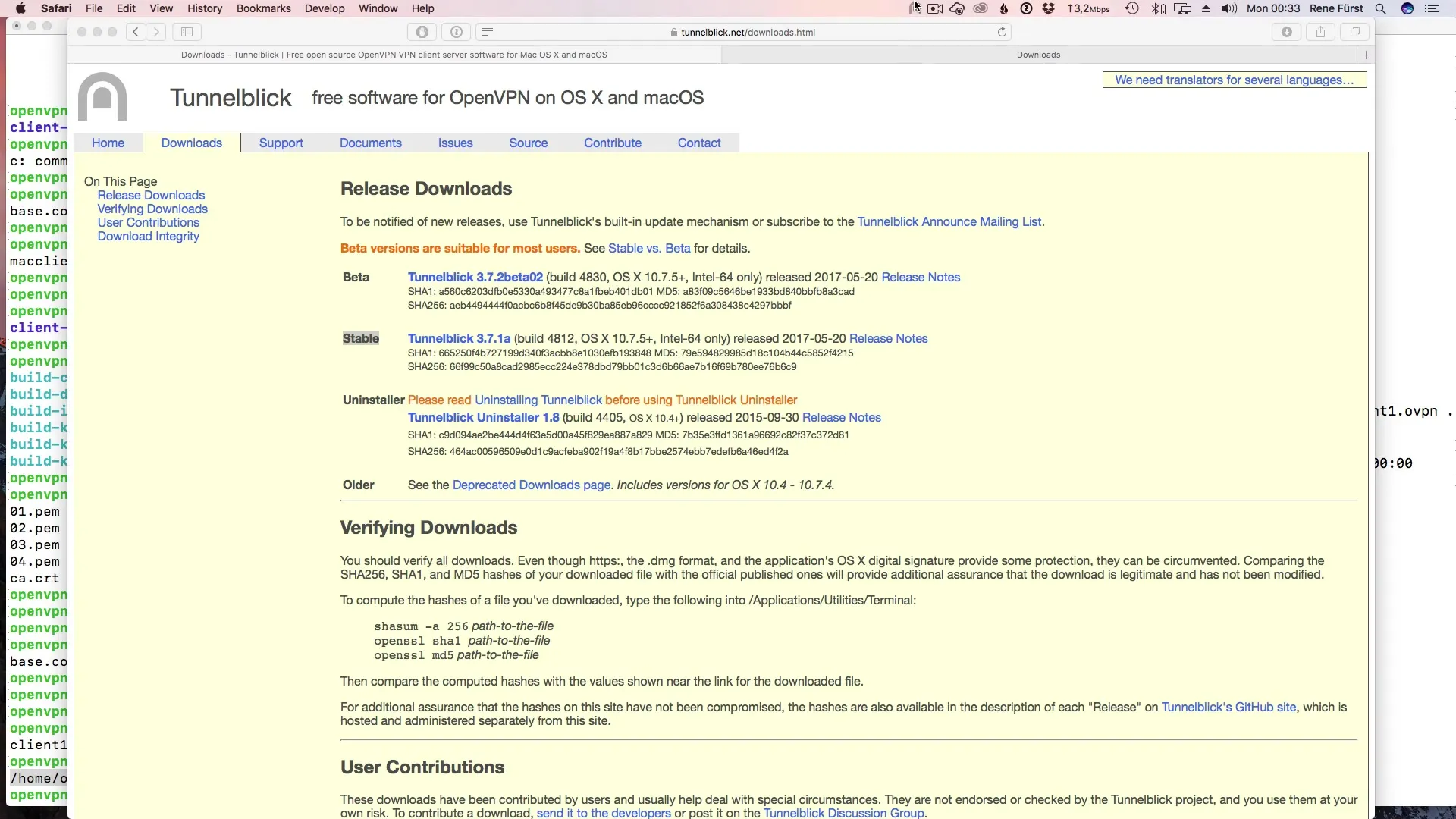Open Spotlight search

coord(1381,8)
